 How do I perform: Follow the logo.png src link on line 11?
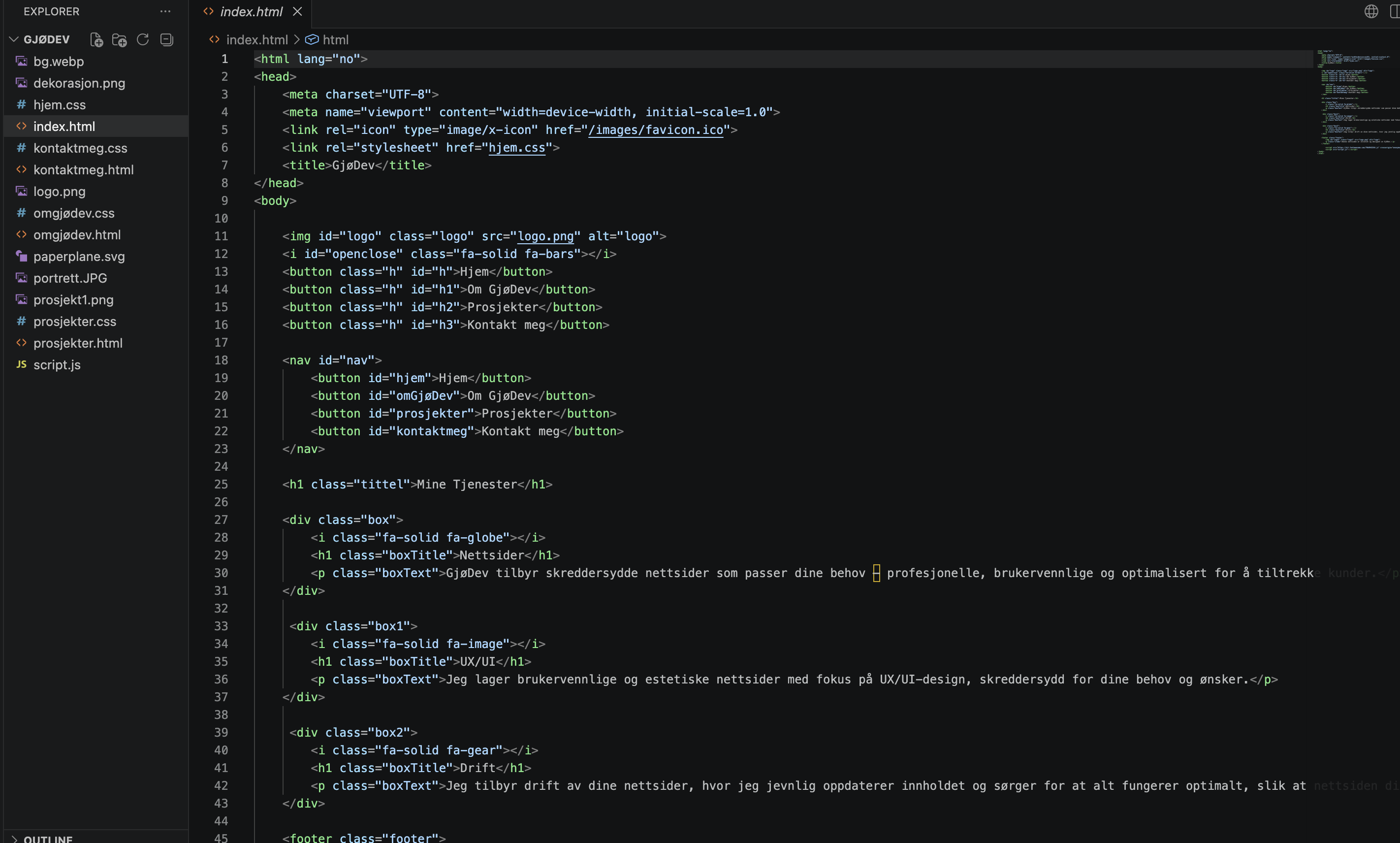pyautogui.click(x=545, y=236)
